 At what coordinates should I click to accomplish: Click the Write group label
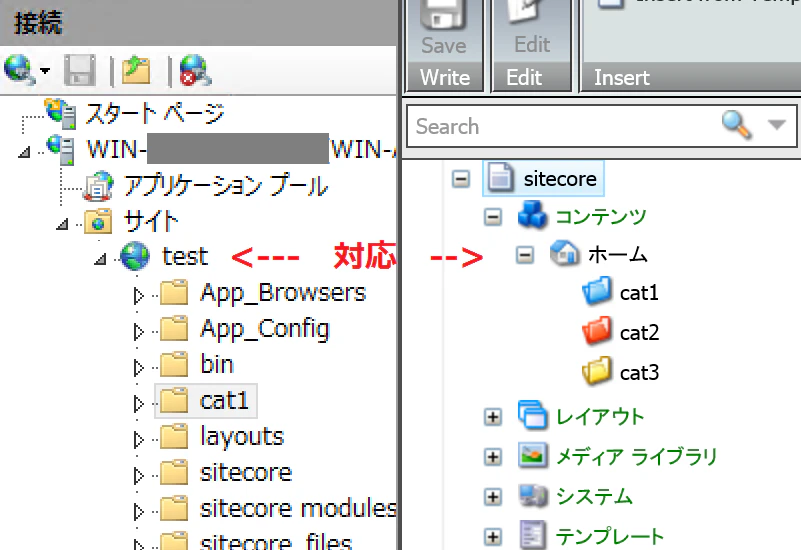(445, 78)
